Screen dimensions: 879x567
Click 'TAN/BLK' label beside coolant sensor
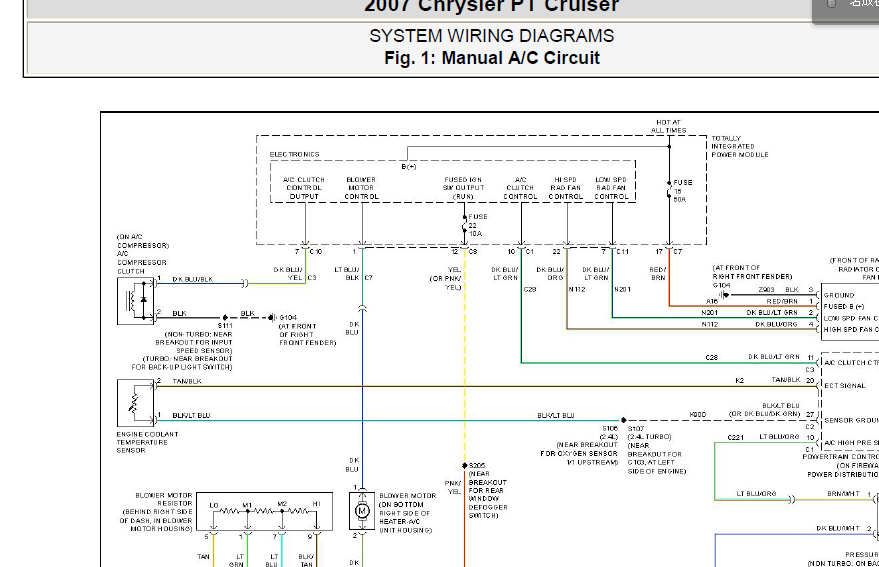pos(187,381)
